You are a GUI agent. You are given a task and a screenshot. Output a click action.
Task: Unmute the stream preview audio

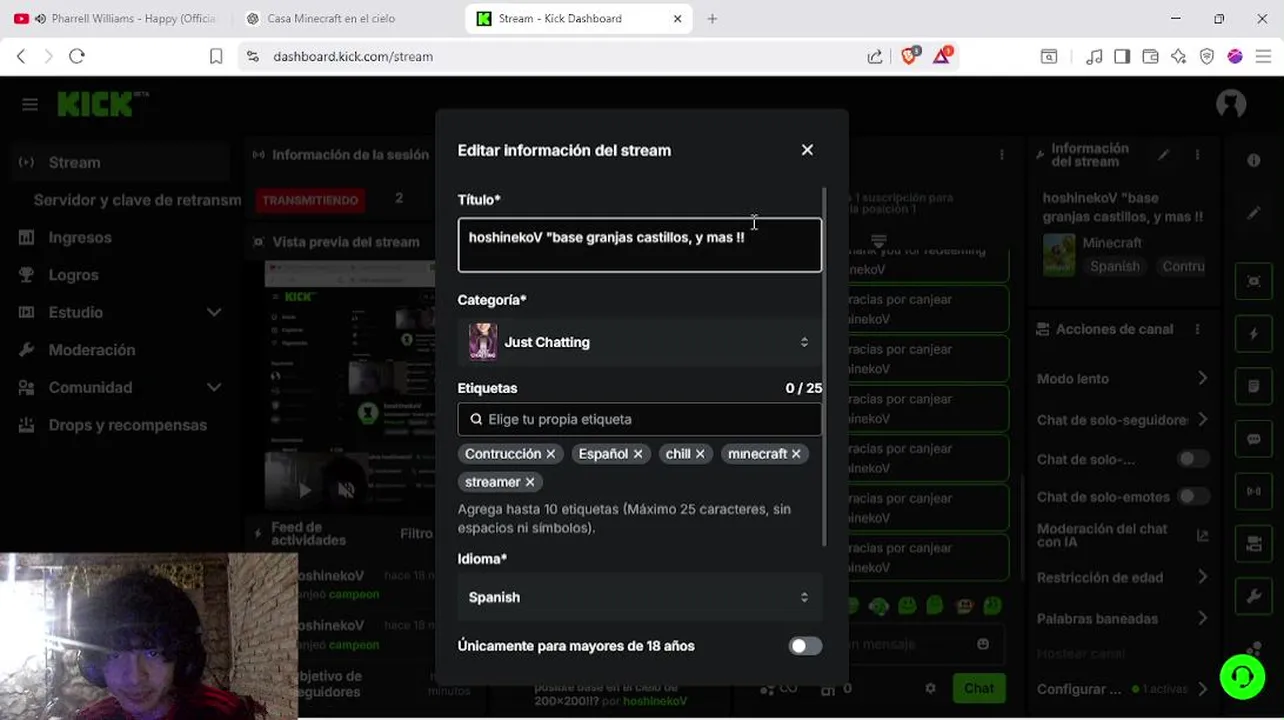coord(346,490)
